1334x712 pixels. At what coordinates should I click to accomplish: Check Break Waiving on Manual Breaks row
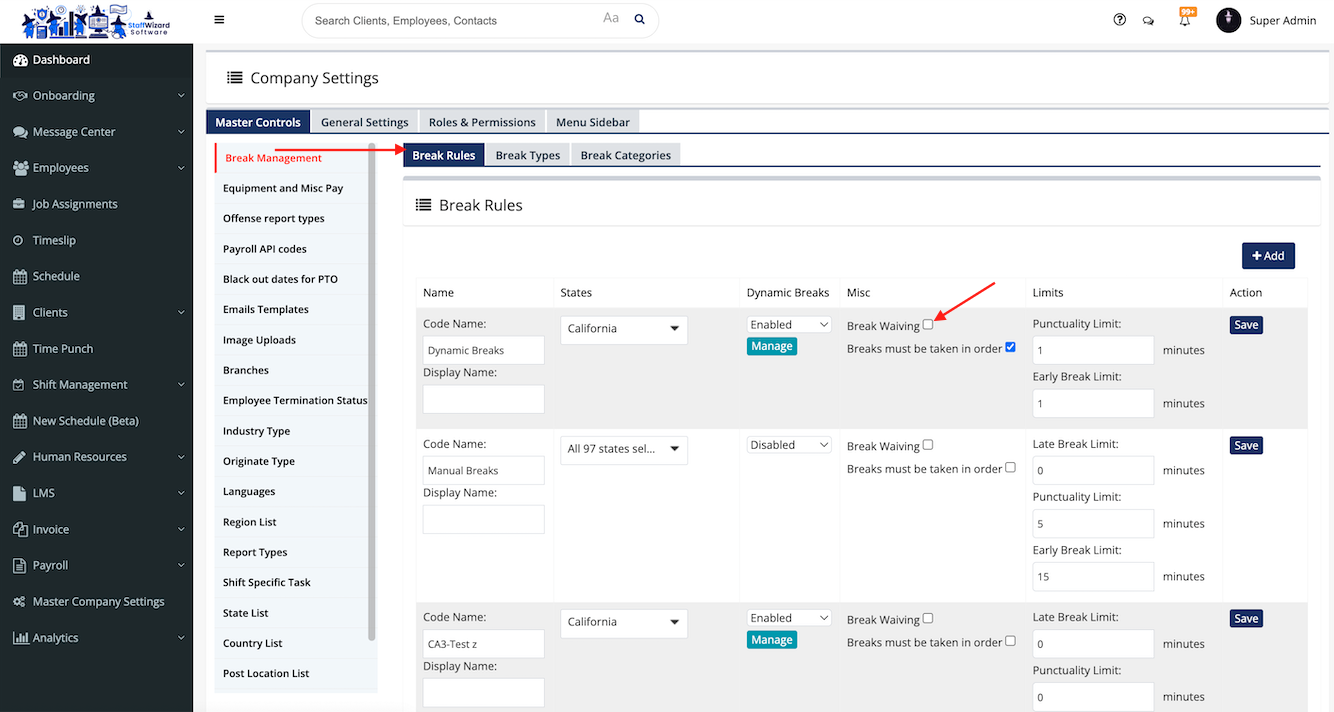pyautogui.click(x=927, y=444)
